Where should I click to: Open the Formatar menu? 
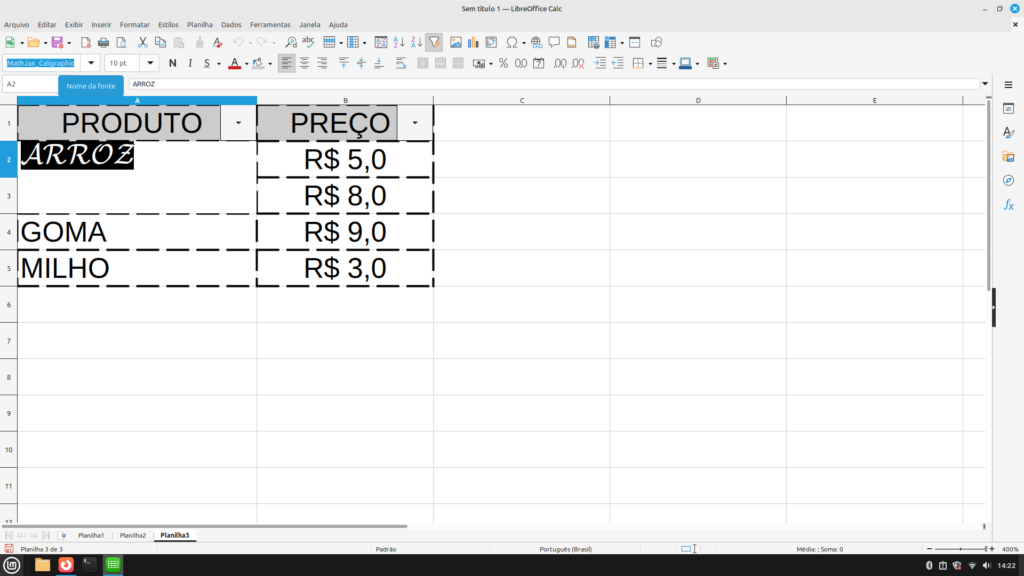(134, 24)
